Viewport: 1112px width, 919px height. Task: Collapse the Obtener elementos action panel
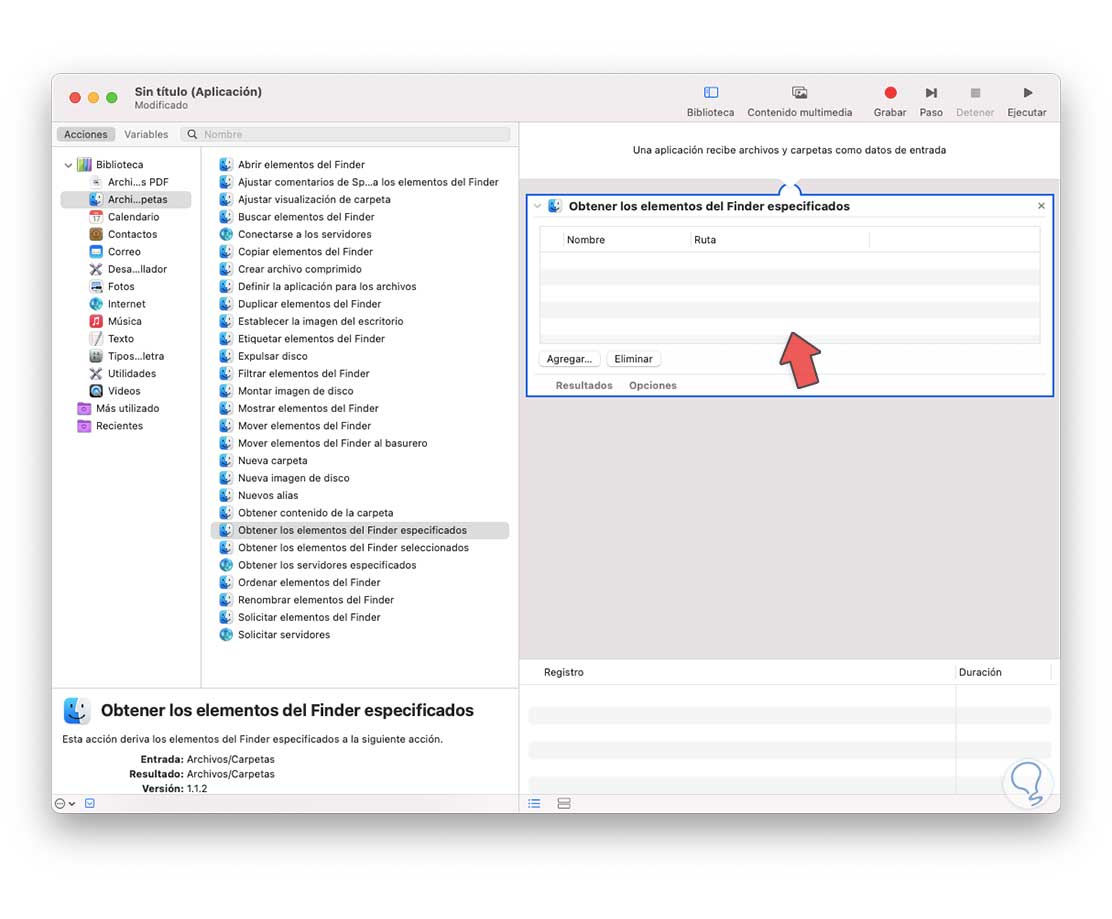538,206
